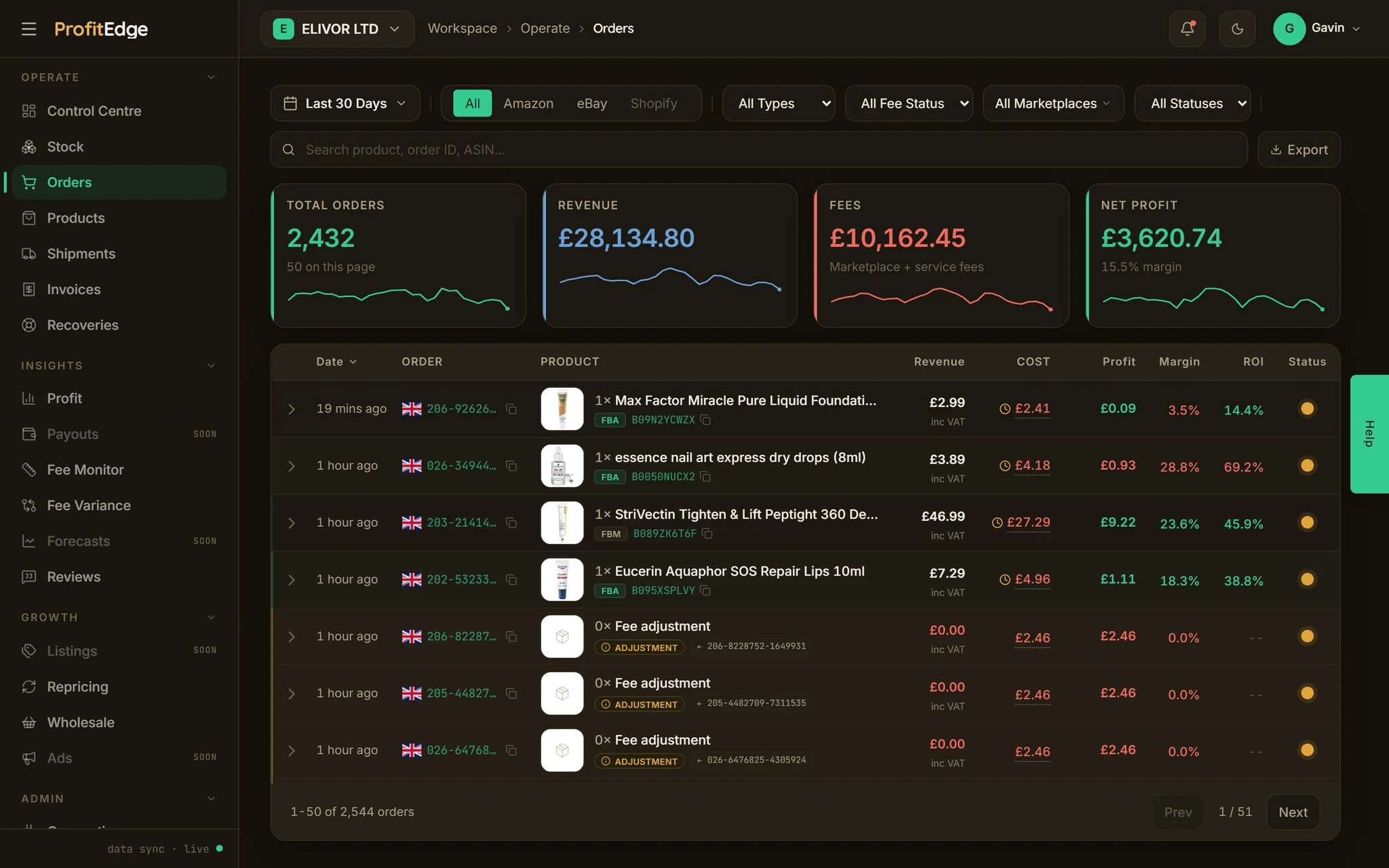Copy ASIN B089ZK6T6F
The width and height of the screenshot is (1389, 868).
(x=707, y=534)
